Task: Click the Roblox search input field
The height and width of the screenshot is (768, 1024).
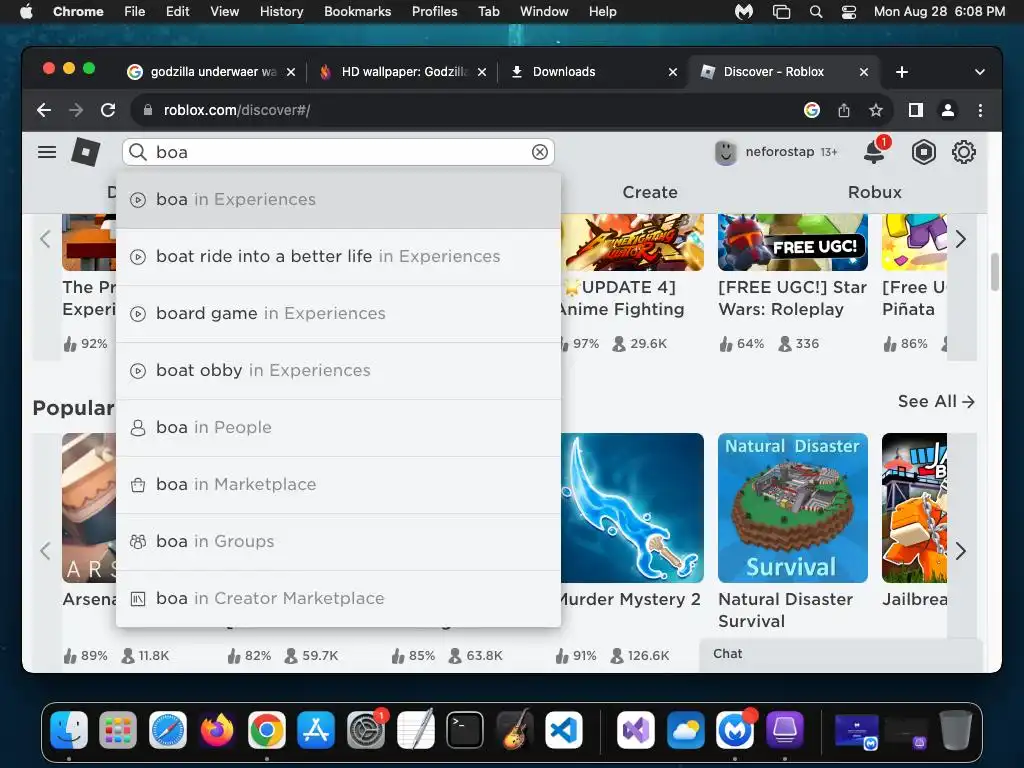Action: tap(338, 152)
